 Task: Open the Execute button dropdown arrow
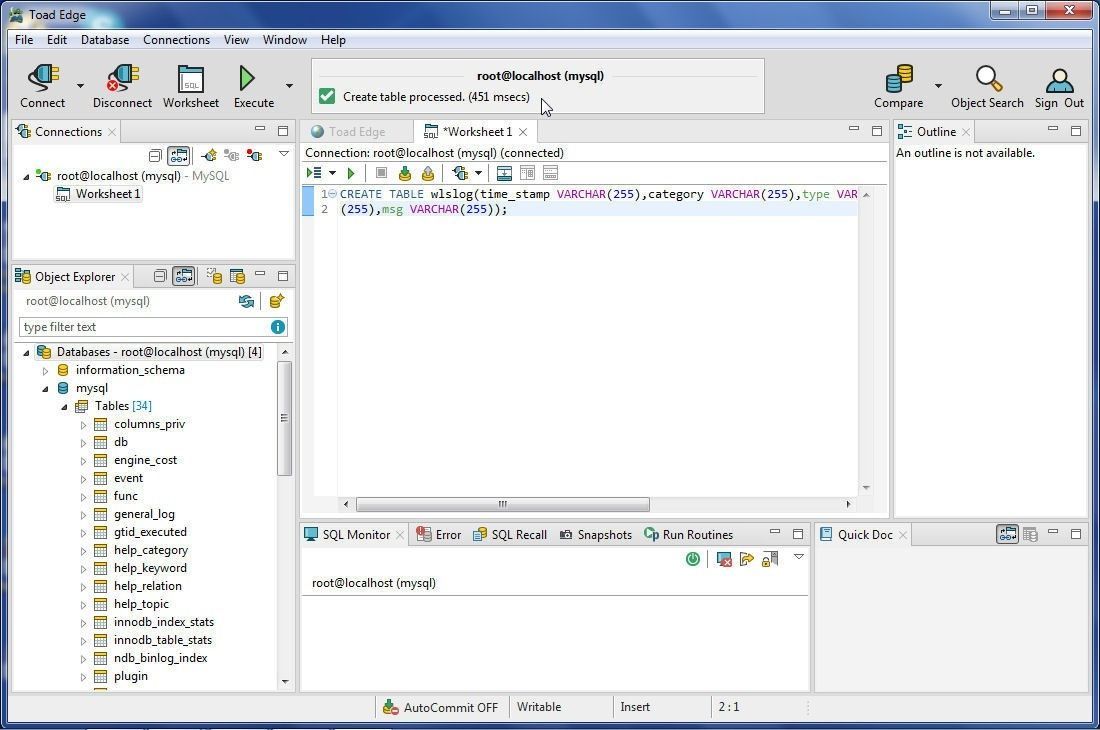pos(289,86)
